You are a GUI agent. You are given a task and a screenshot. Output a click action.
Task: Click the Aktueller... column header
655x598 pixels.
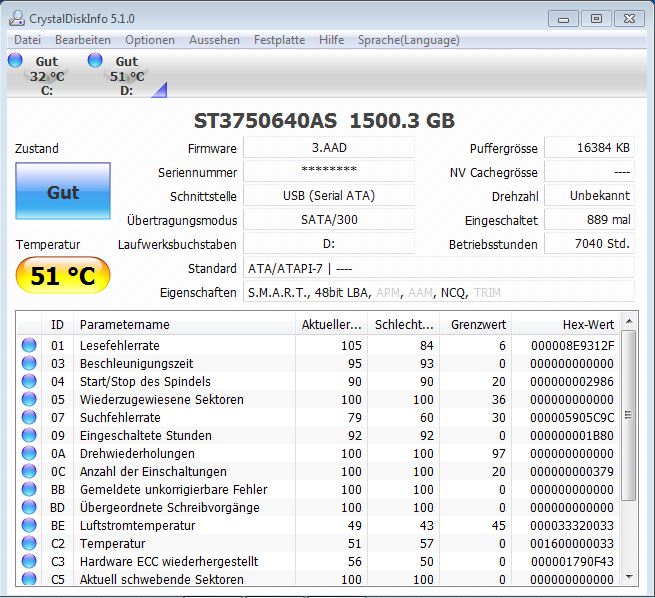(331, 324)
